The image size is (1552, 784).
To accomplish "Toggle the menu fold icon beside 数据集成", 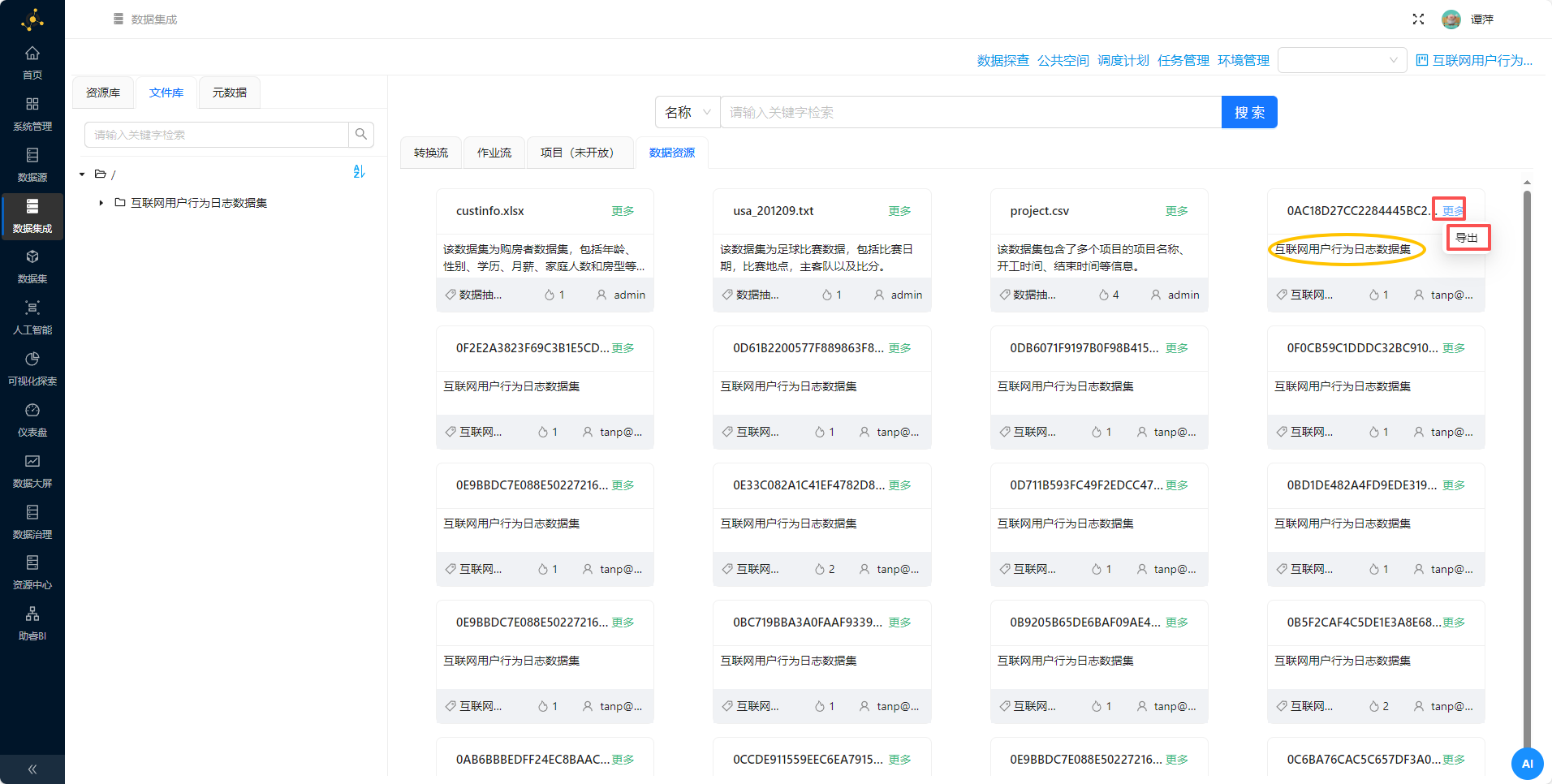I will 119,19.
